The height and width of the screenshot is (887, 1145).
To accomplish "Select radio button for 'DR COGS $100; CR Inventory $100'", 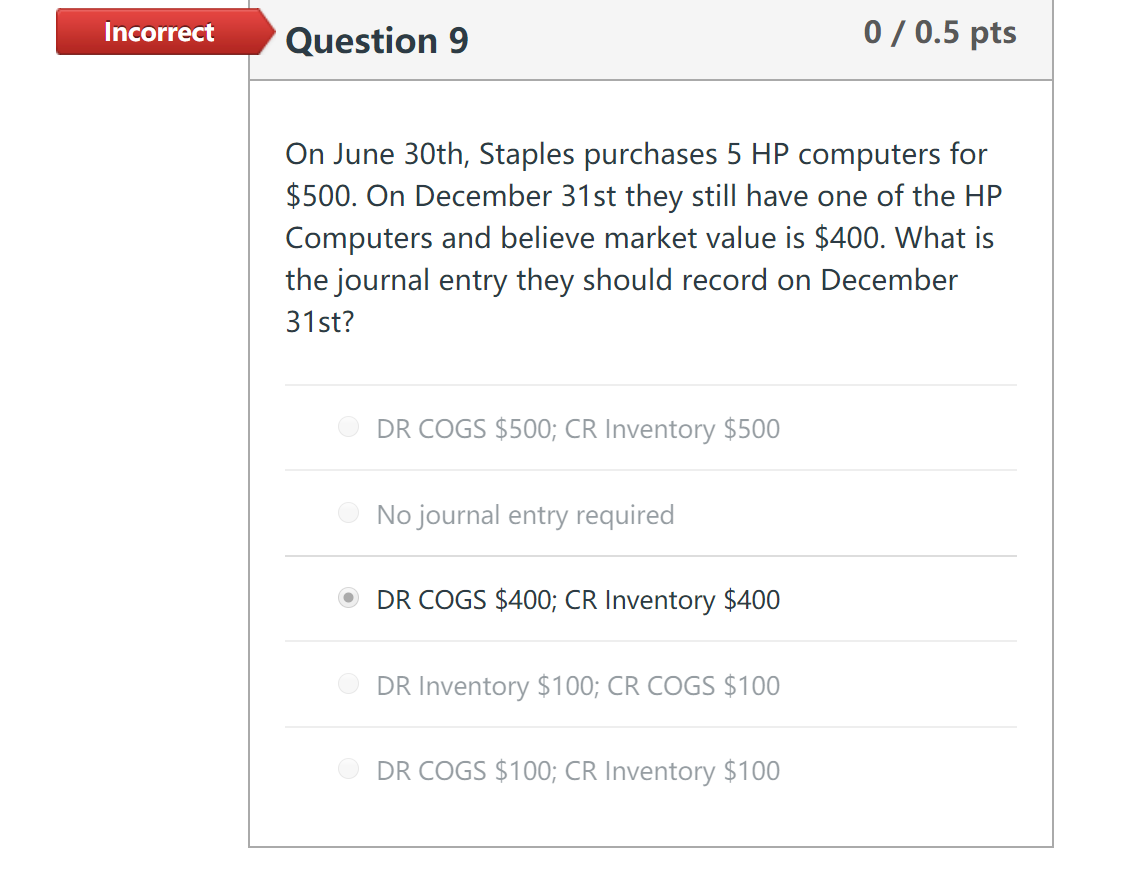I will click(349, 769).
